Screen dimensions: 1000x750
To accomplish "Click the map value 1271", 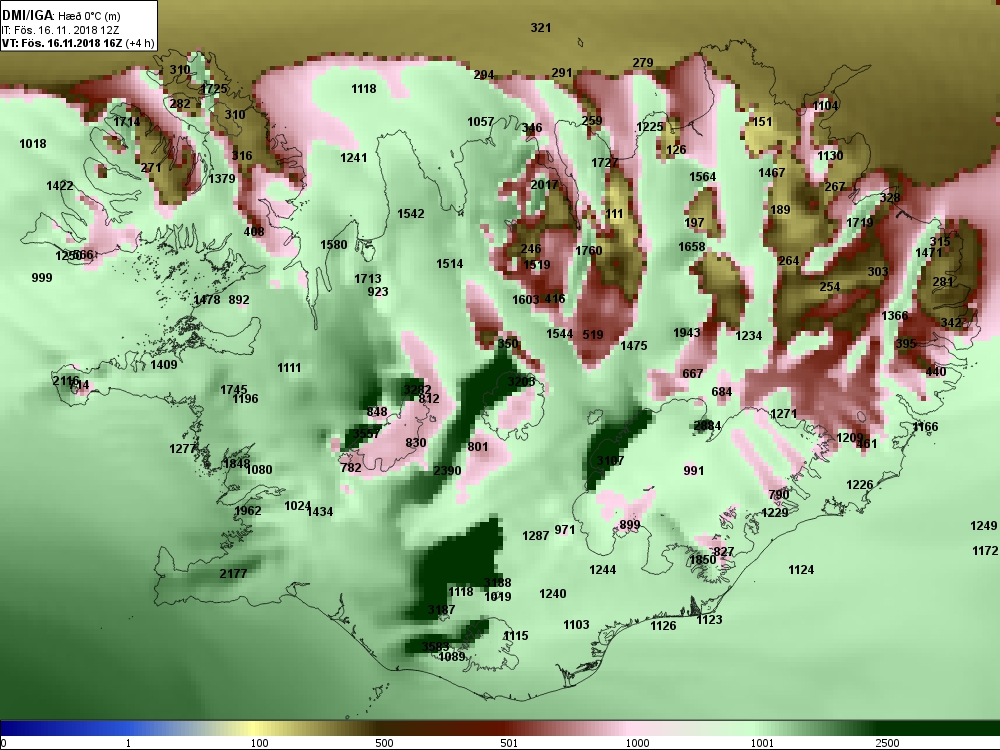I will [x=784, y=414].
